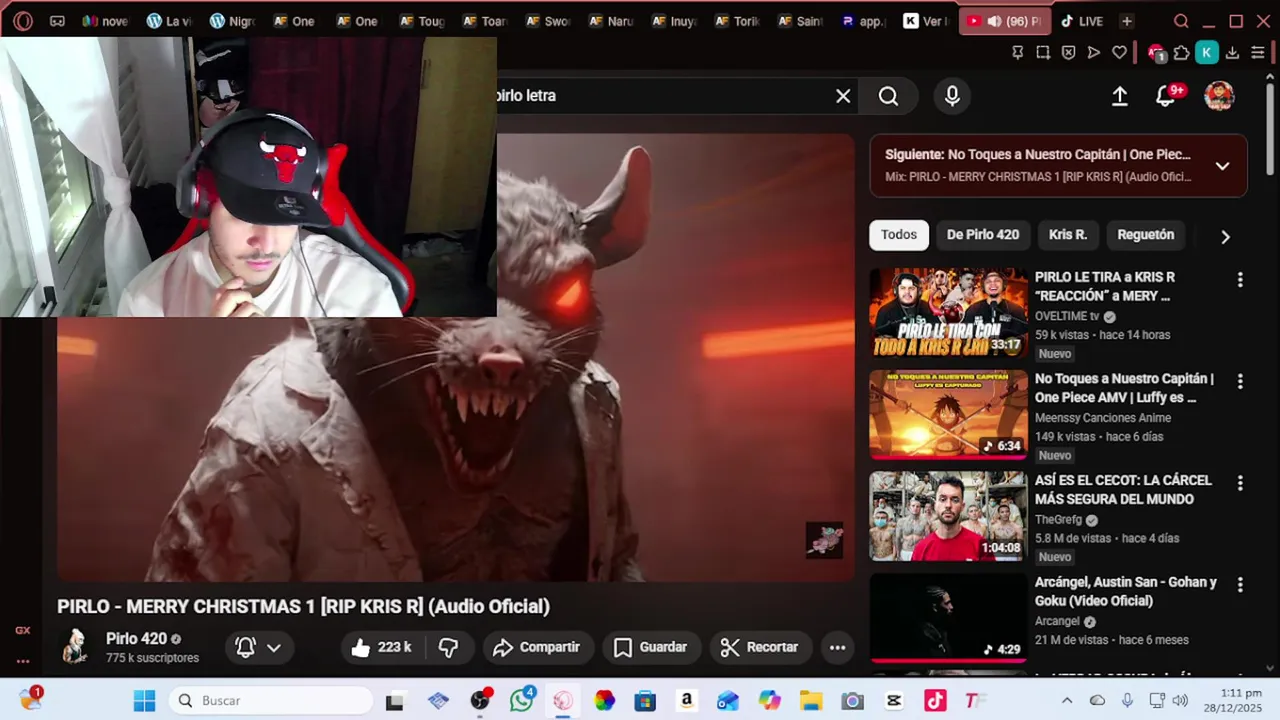Open Opera extensions cube icon
This screenshot has height=720, width=1280.
click(x=1181, y=53)
